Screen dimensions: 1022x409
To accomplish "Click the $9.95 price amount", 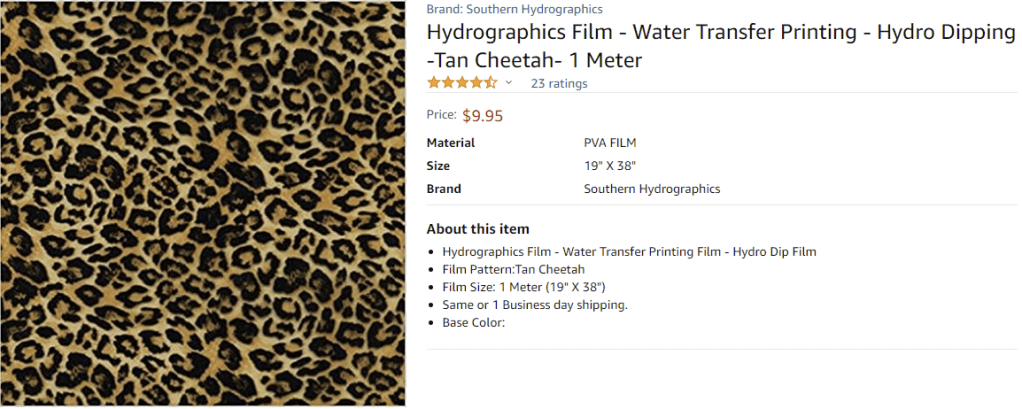I will pyautogui.click(x=483, y=115).
